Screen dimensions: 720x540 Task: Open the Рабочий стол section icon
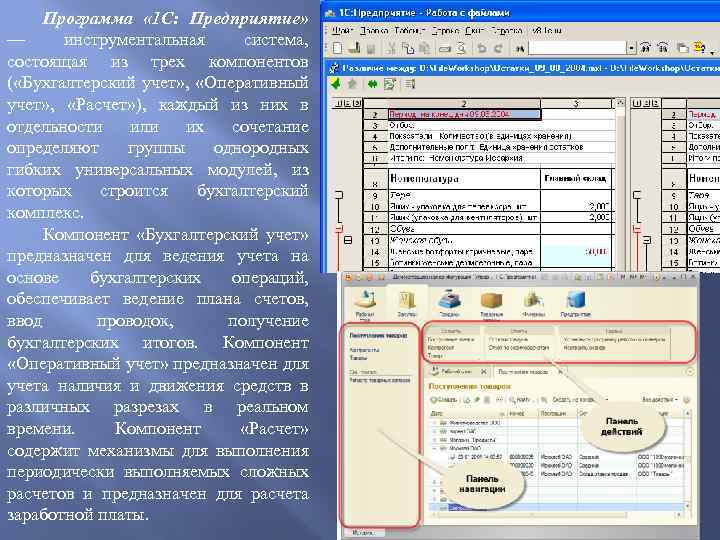point(366,303)
